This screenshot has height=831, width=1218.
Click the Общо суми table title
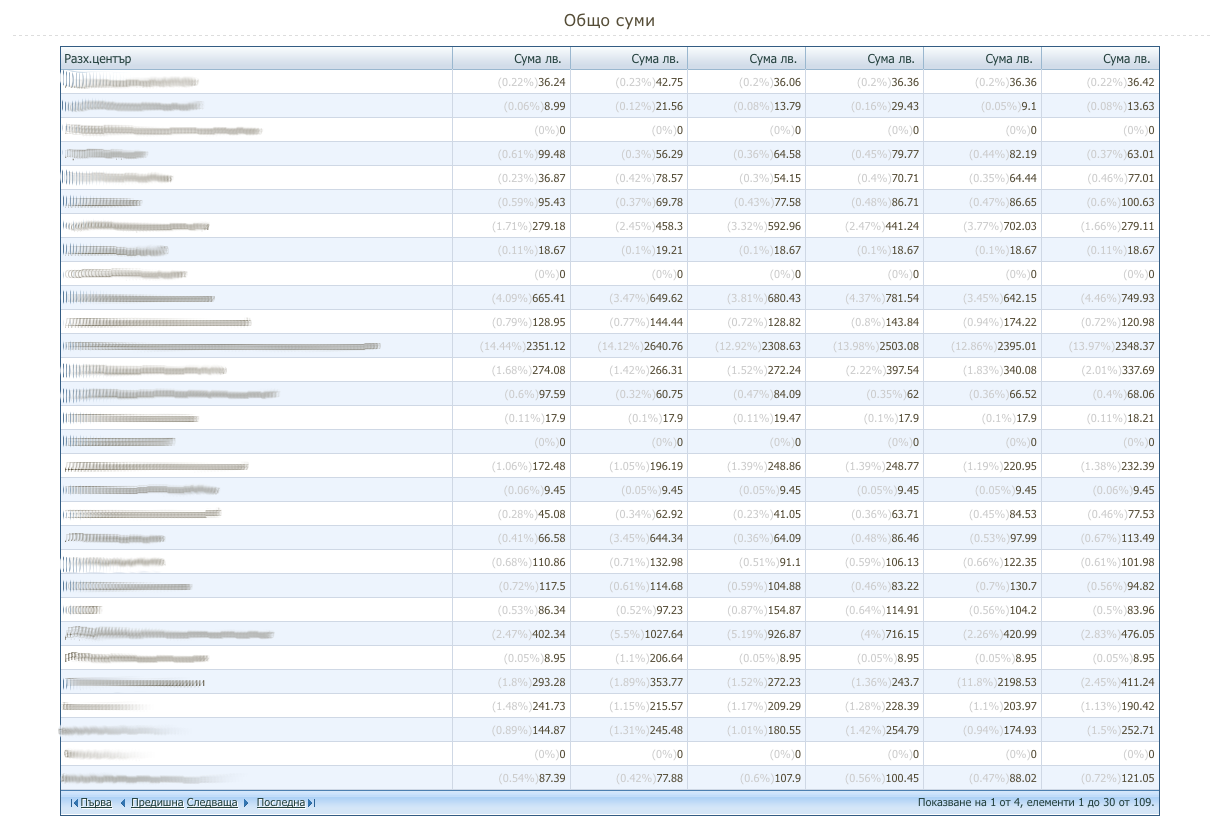pos(609,21)
